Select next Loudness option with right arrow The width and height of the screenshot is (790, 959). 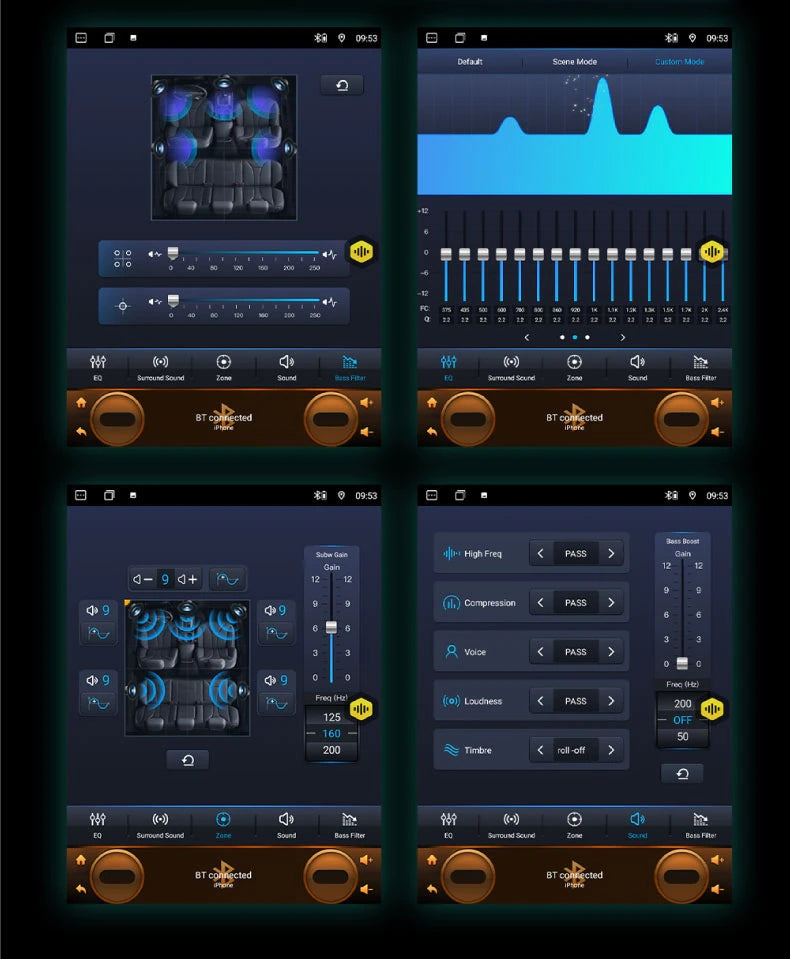[x=611, y=701]
